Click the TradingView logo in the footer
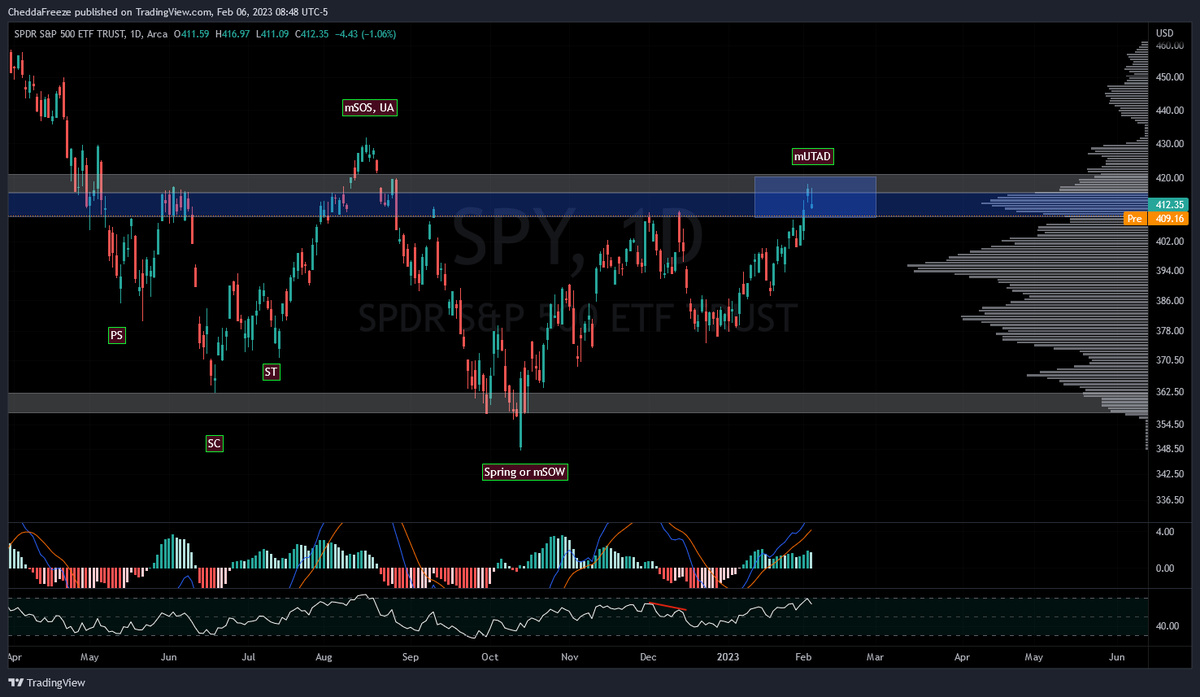Screen dimensions: 1200x697 tap(47, 682)
